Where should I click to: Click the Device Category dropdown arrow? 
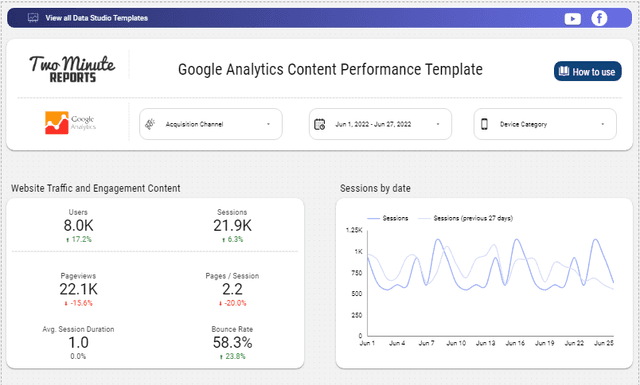pos(602,124)
